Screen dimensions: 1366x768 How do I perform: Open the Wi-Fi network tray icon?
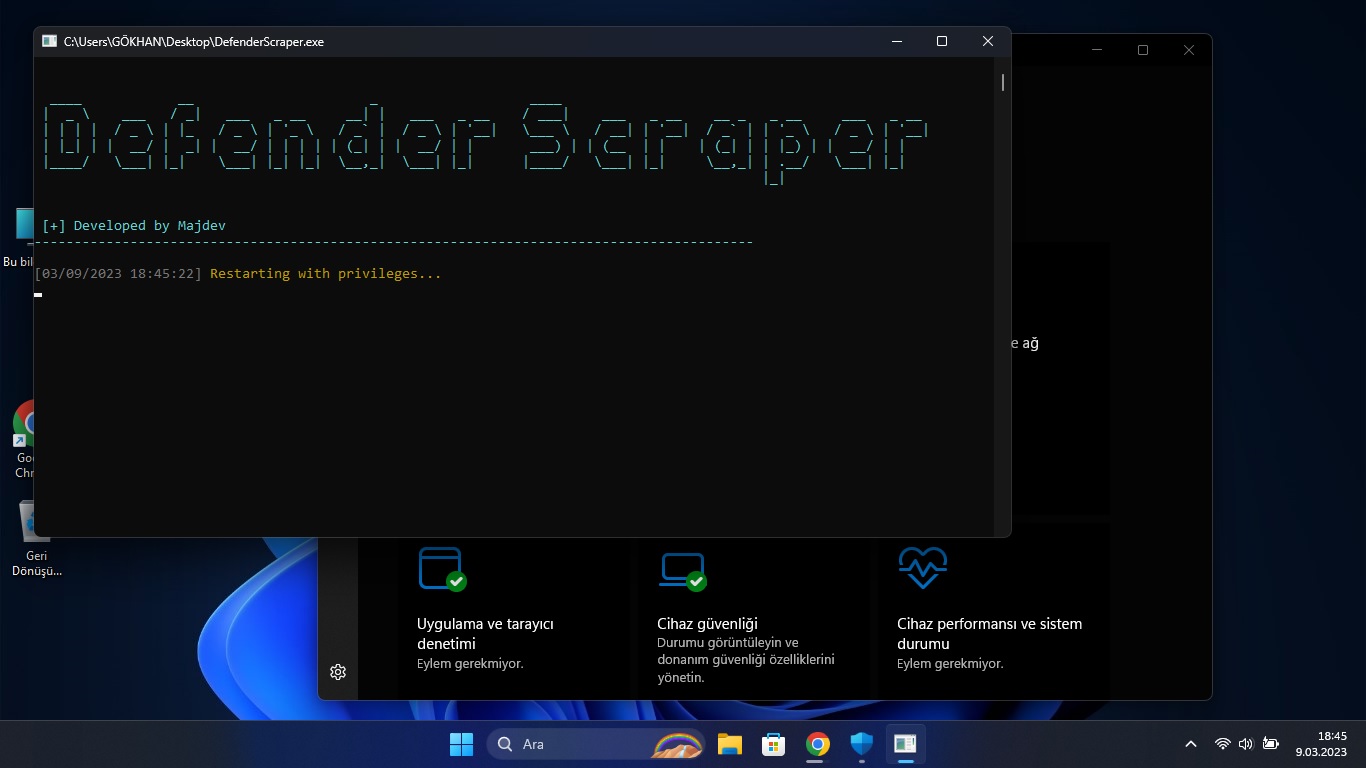(x=1222, y=744)
